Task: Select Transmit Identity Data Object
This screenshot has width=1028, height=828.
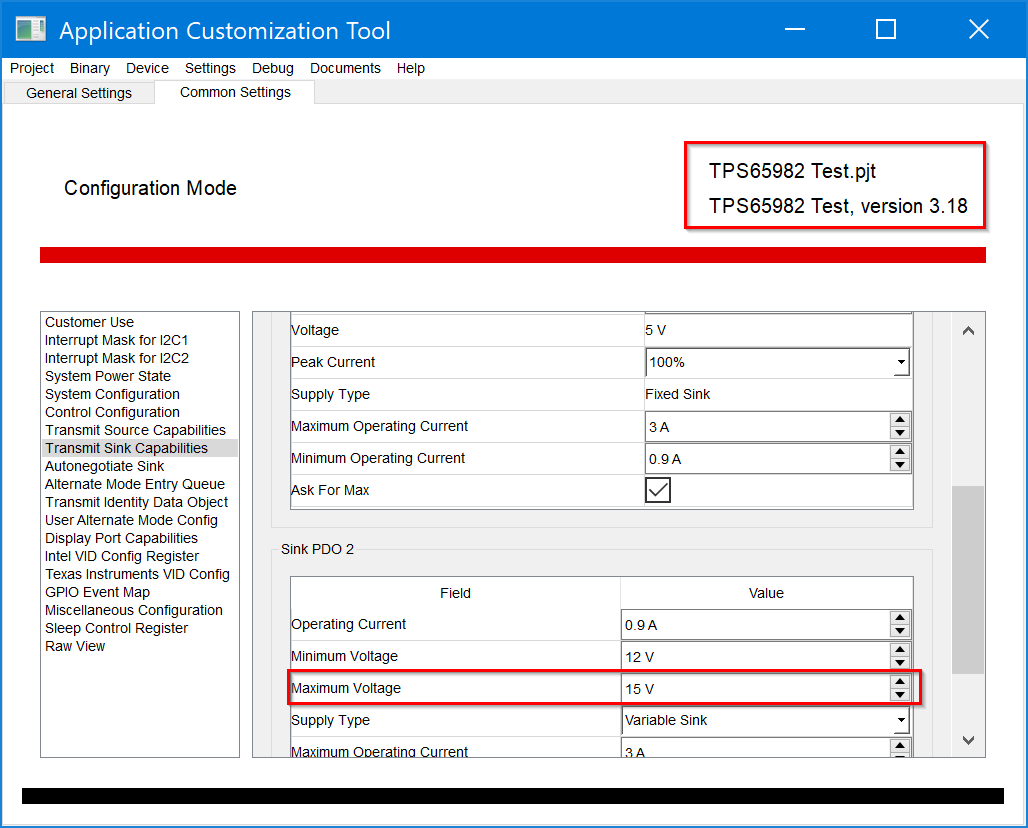Action: 136,502
